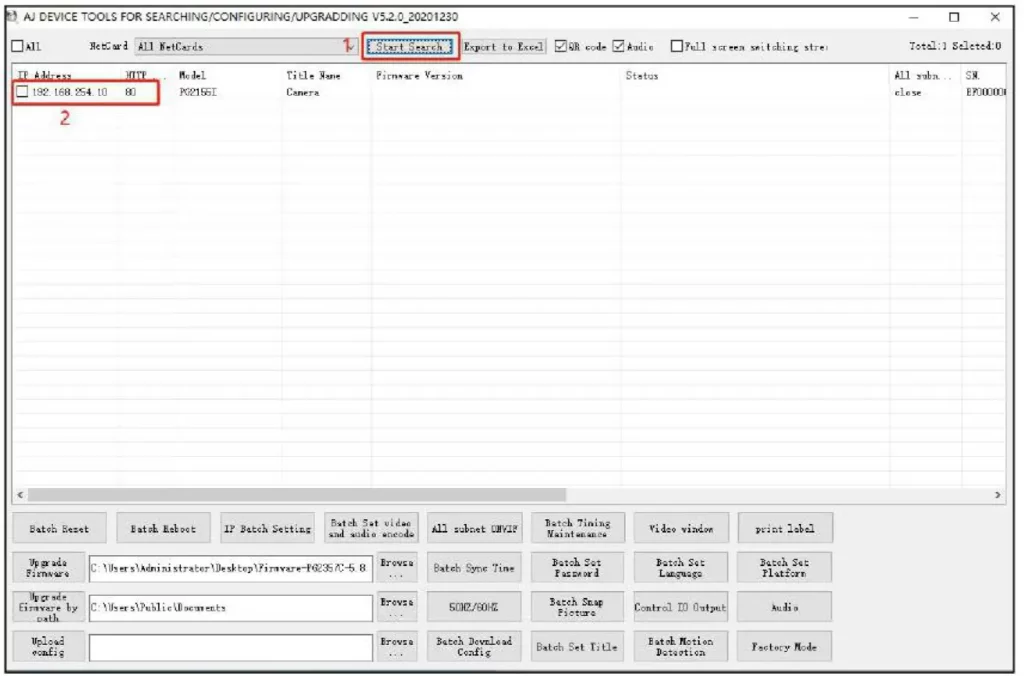This screenshot has width=1024, height=676.
Task: Uncheck the Audio checkbox
Action: pos(618,46)
